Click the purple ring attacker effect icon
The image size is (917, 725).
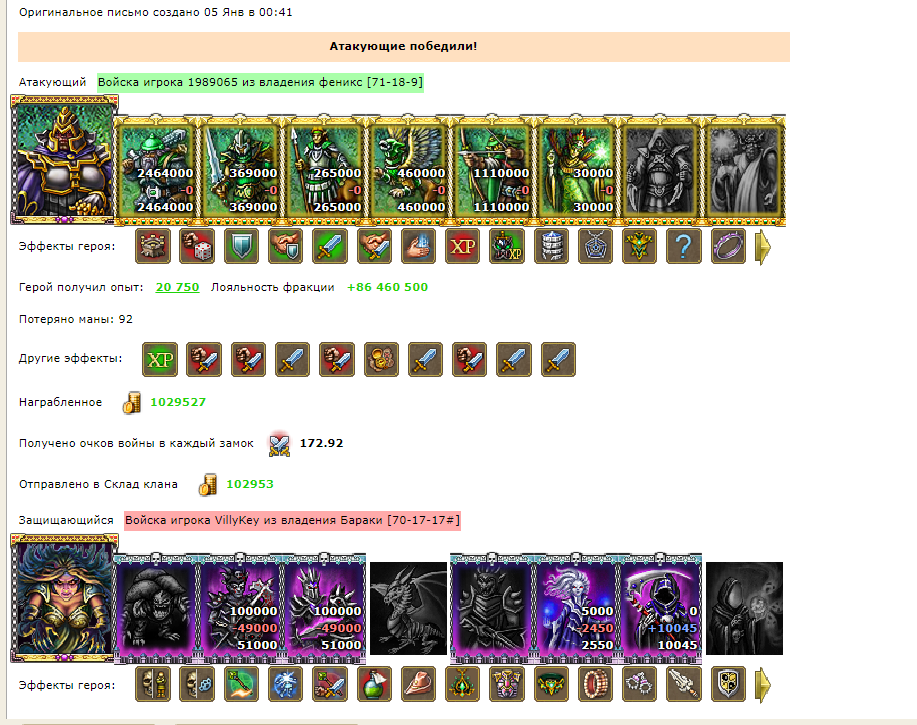click(x=728, y=246)
